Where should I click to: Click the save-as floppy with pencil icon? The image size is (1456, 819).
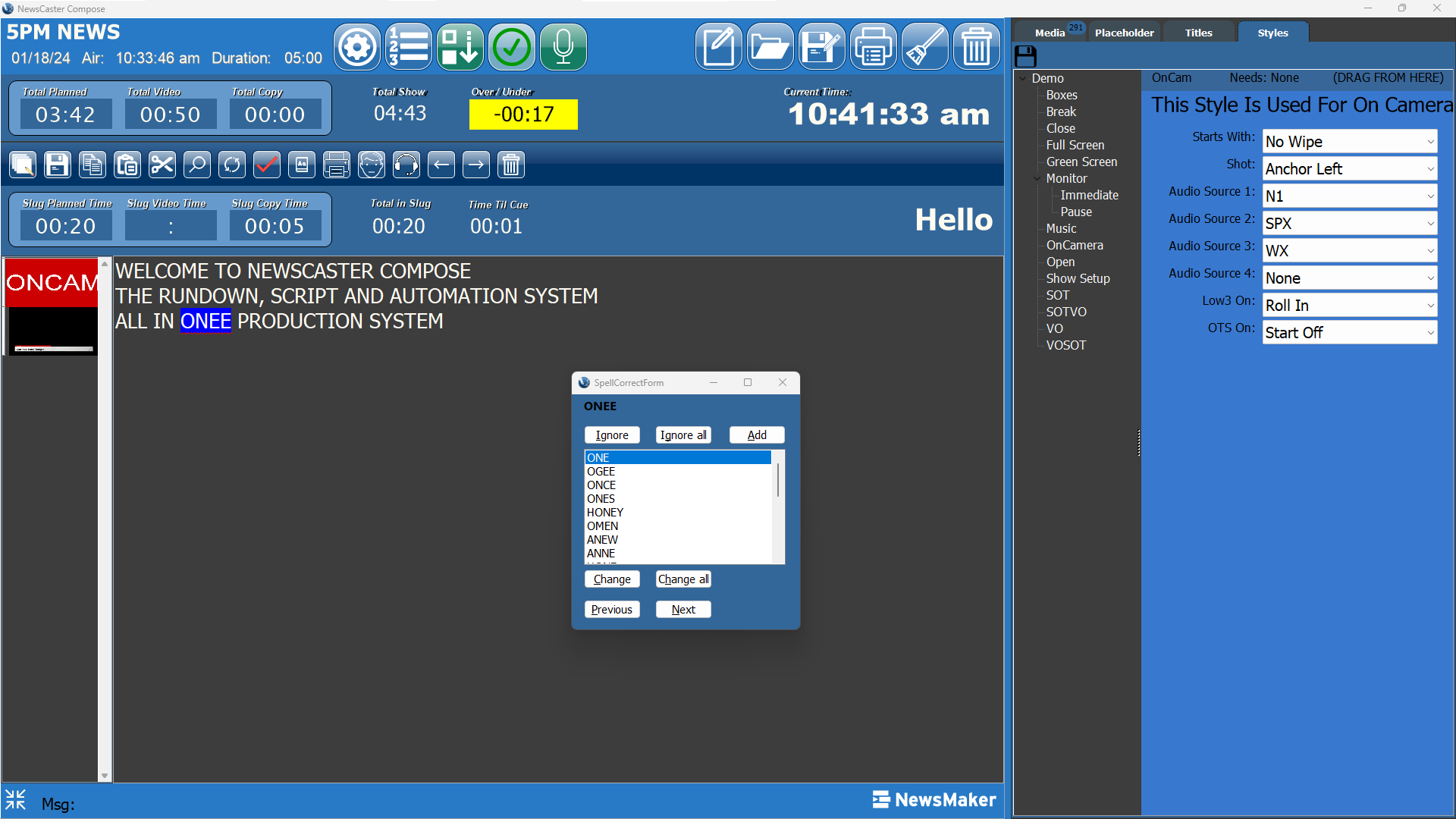(x=822, y=47)
